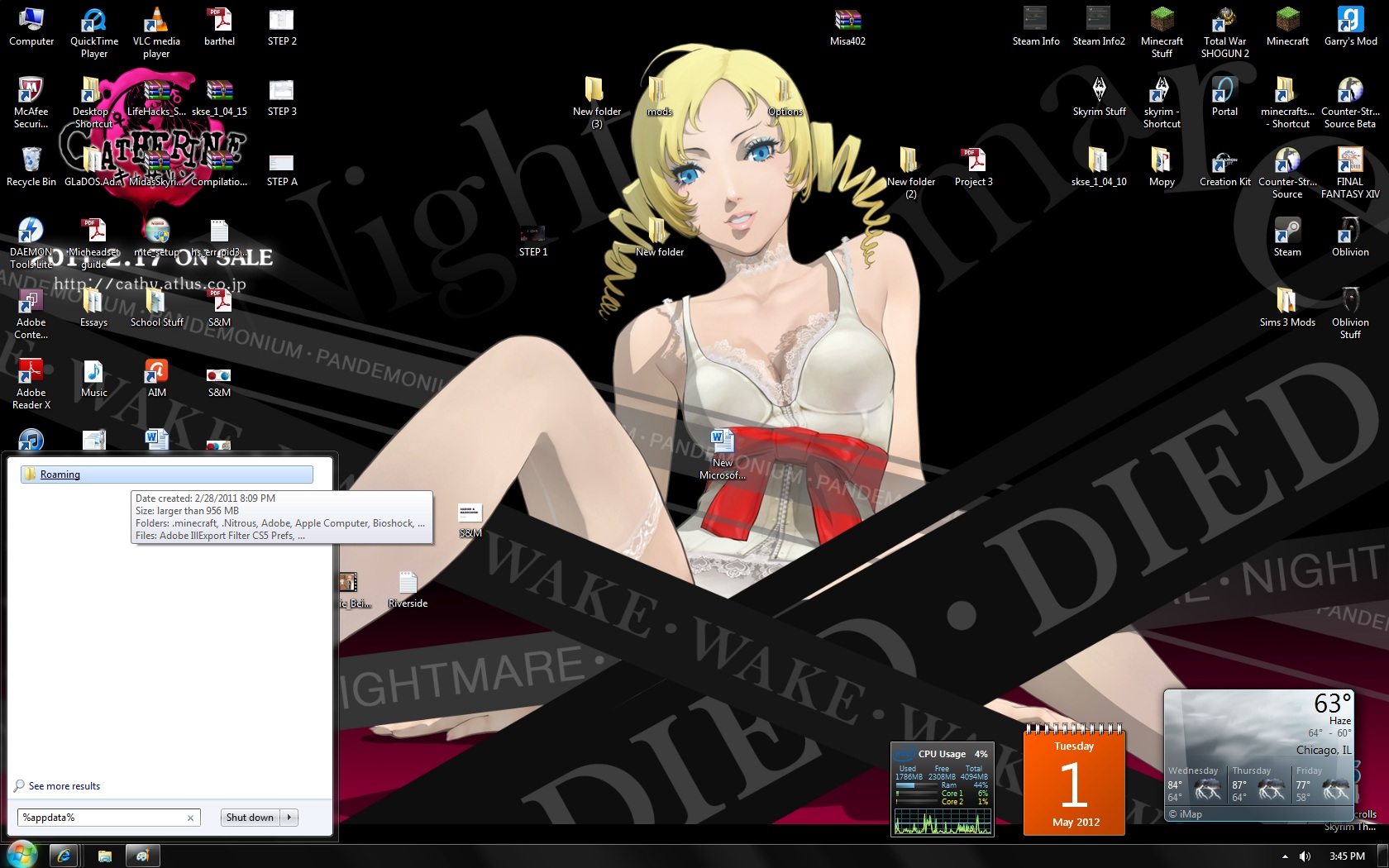Image resolution: width=1389 pixels, height=868 pixels.
Task: Open VLC media player shortcut
Action: [x=156, y=32]
